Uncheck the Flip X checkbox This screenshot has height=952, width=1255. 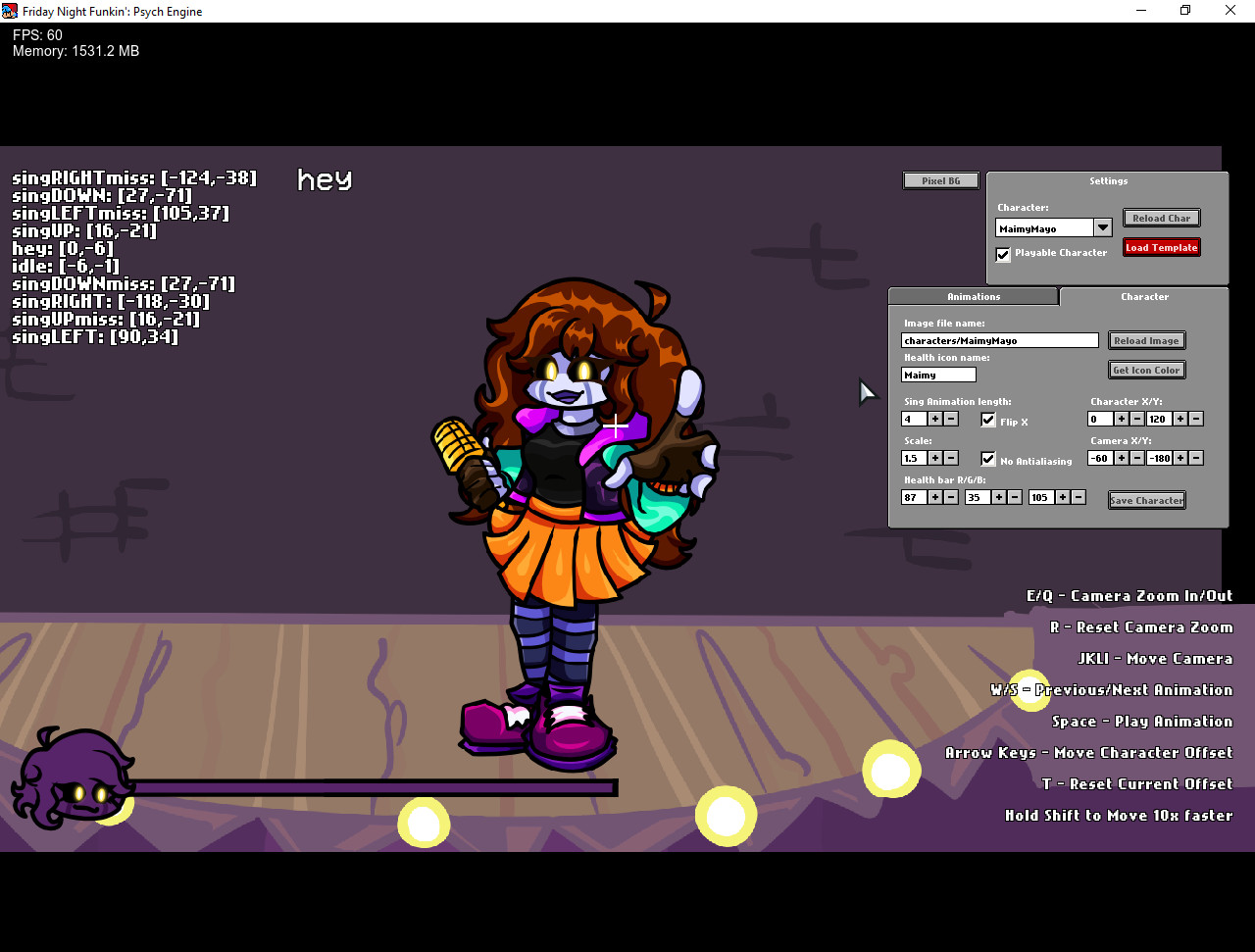point(988,420)
